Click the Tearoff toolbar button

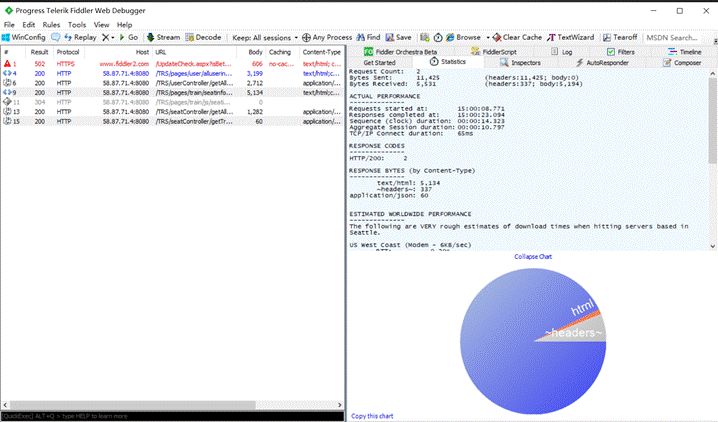pyautogui.click(x=620, y=38)
